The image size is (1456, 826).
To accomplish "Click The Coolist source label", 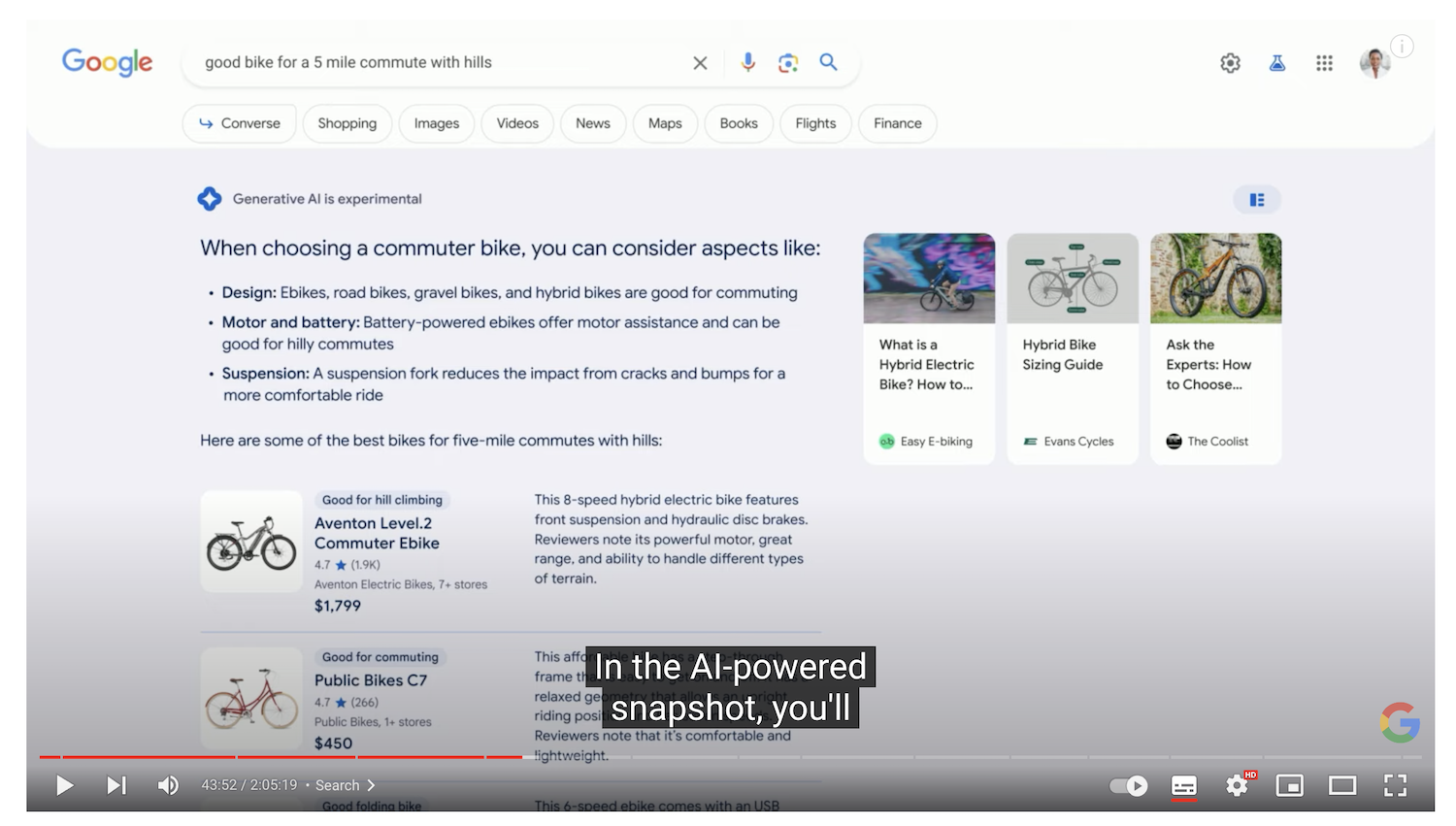I will point(1208,441).
